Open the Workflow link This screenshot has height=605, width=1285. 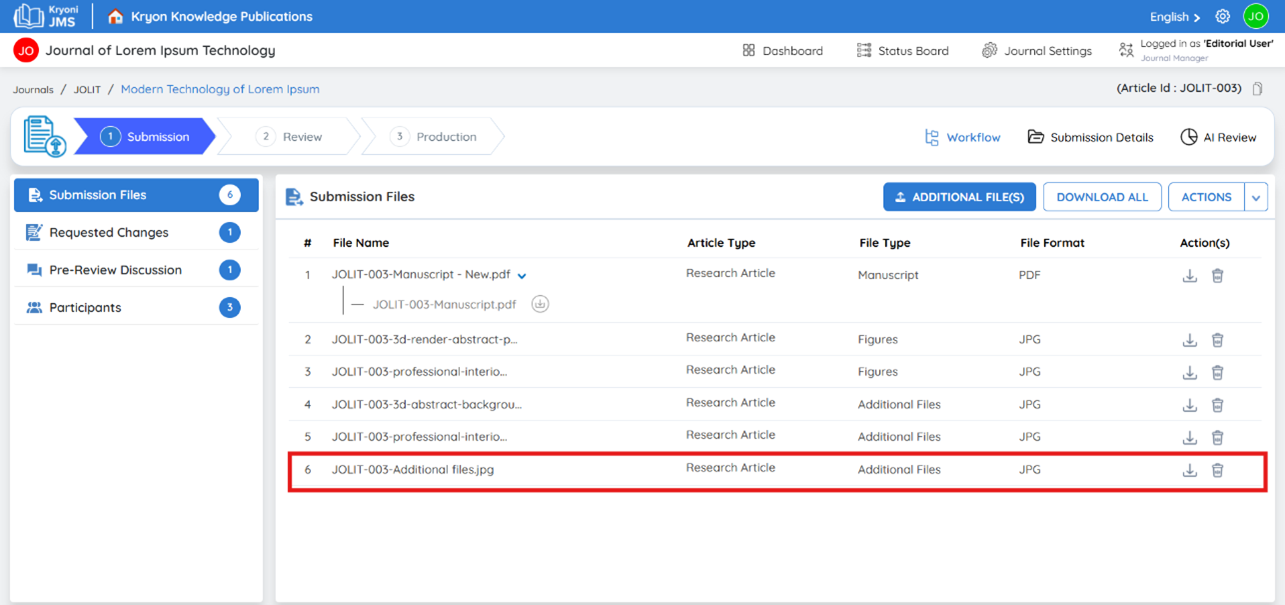pos(962,137)
